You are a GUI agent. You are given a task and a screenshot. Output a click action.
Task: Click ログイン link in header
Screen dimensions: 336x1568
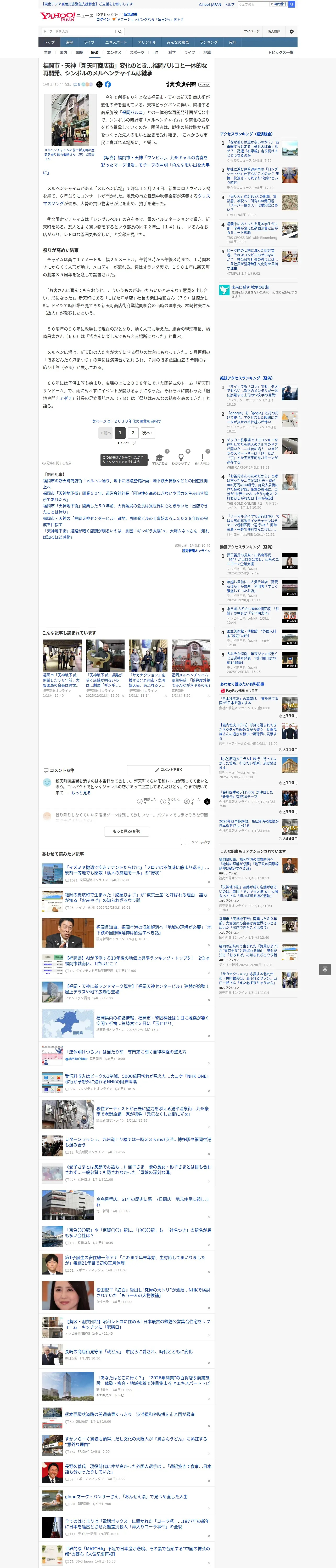coord(103,20)
